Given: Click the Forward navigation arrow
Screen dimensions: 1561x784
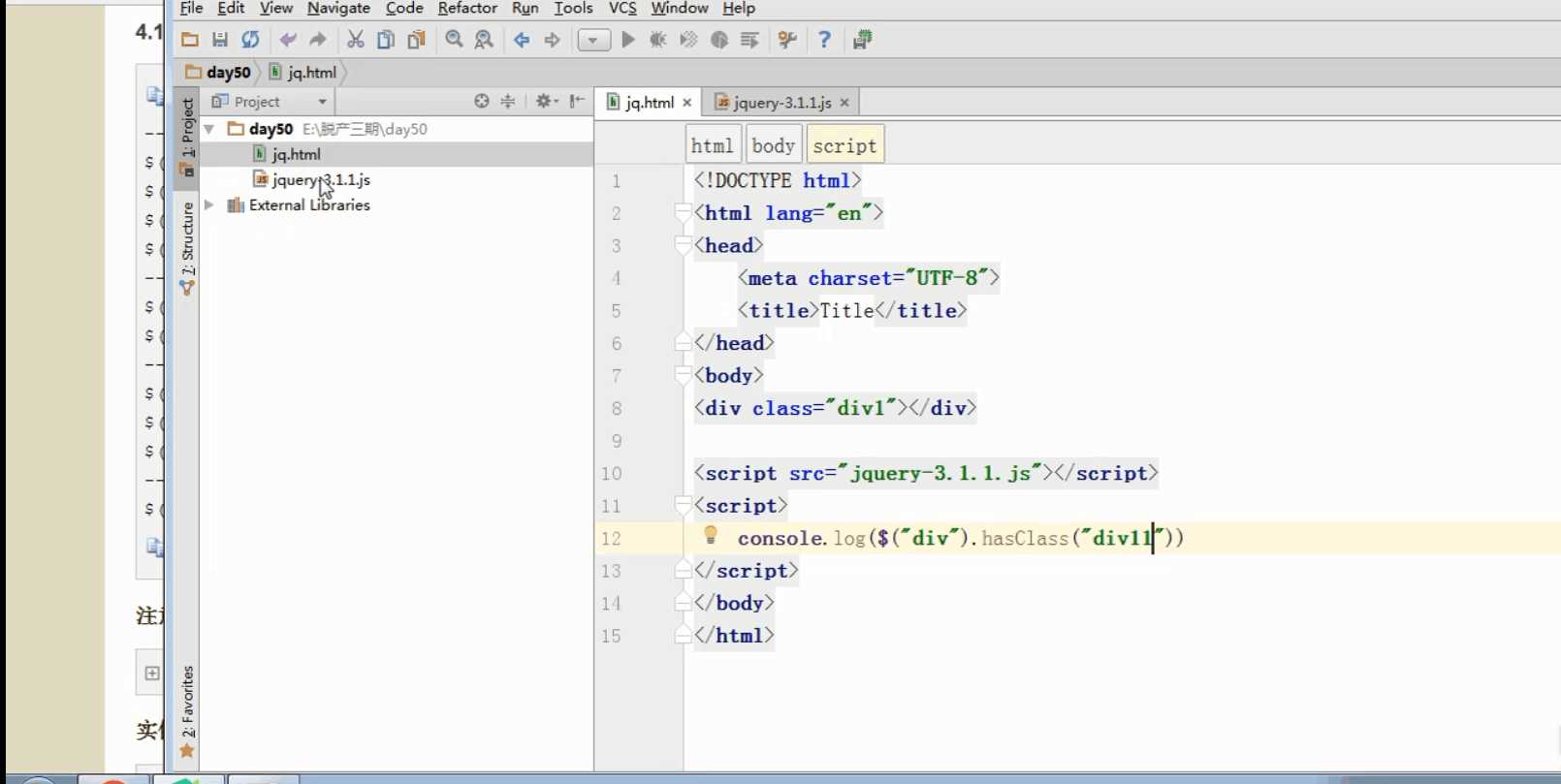Looking at the screenshot, I should pyautogui.click(x=552, y=40).
